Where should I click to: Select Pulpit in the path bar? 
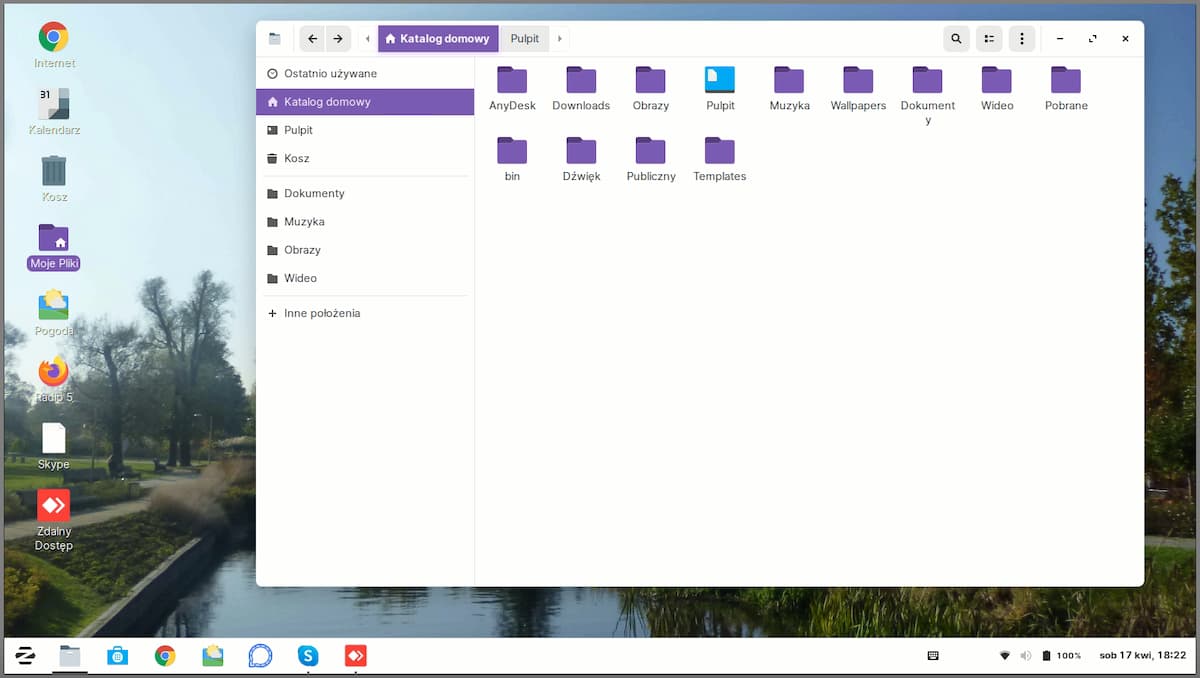[x=525, y=39]
